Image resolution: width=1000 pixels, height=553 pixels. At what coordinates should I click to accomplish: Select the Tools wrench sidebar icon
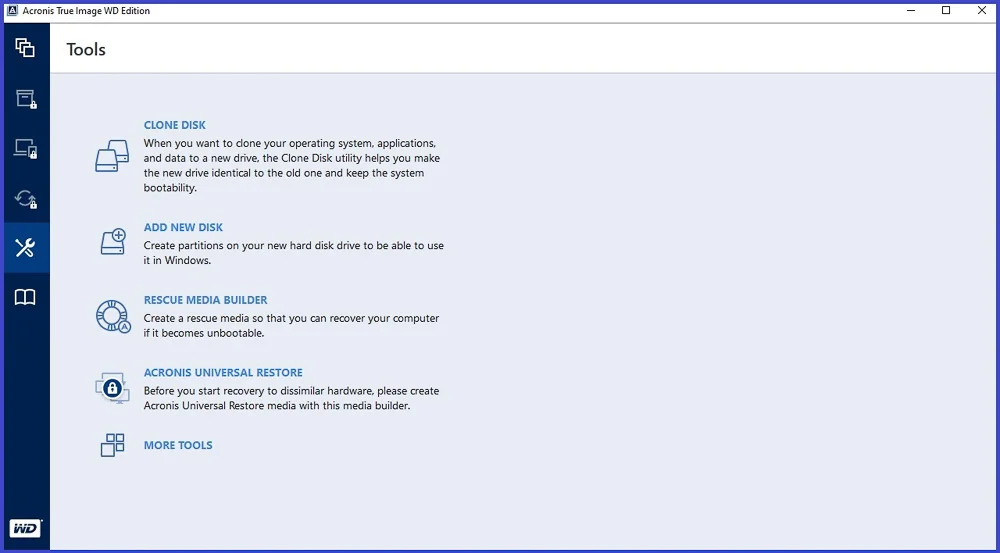[x=26, y=247]
